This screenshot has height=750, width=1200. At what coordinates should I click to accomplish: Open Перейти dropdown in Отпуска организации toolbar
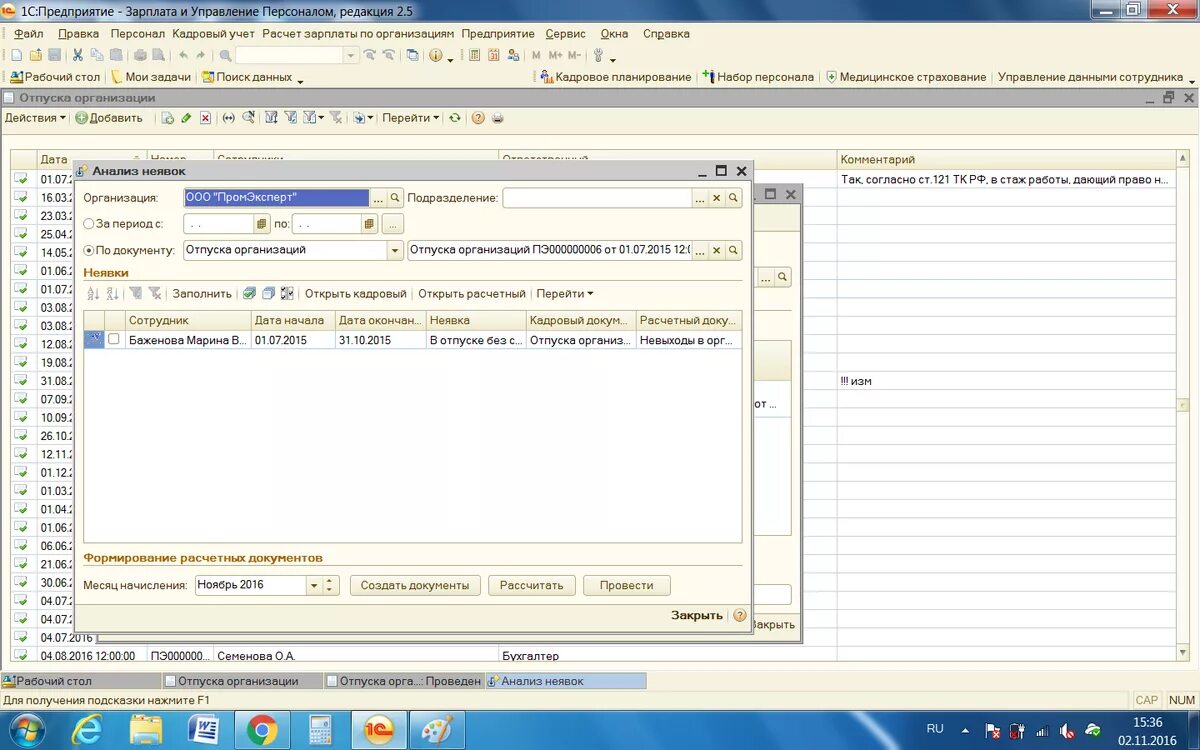(410, 118)
